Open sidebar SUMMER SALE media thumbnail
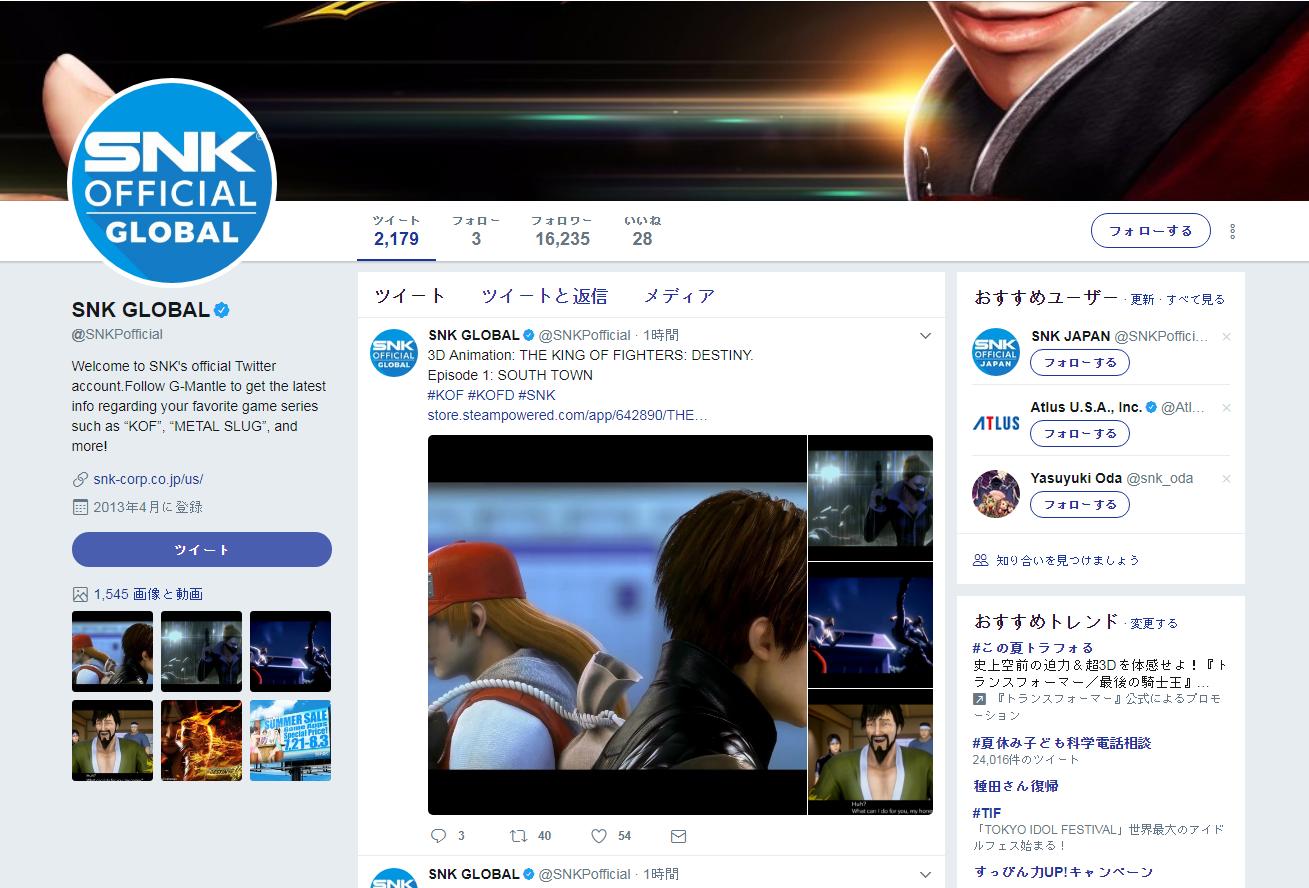This screenshot has height=888, width=1309. pos(290,740)
